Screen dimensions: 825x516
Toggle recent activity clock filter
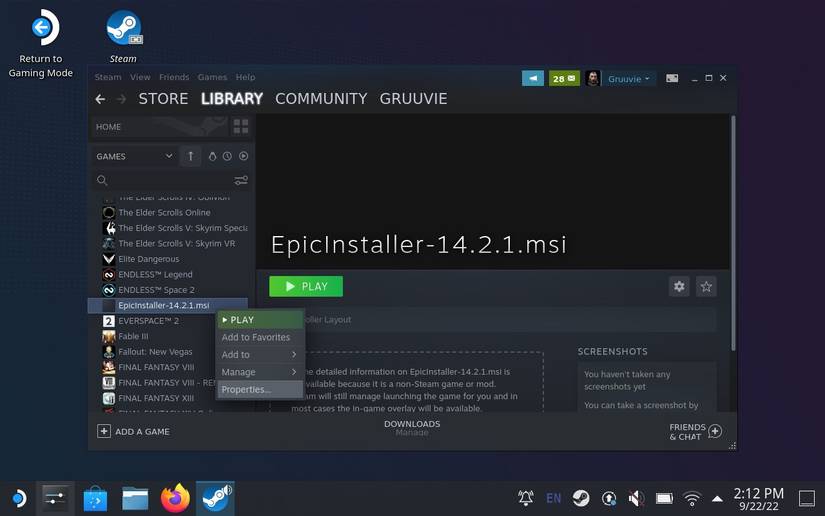pos(227,156)
